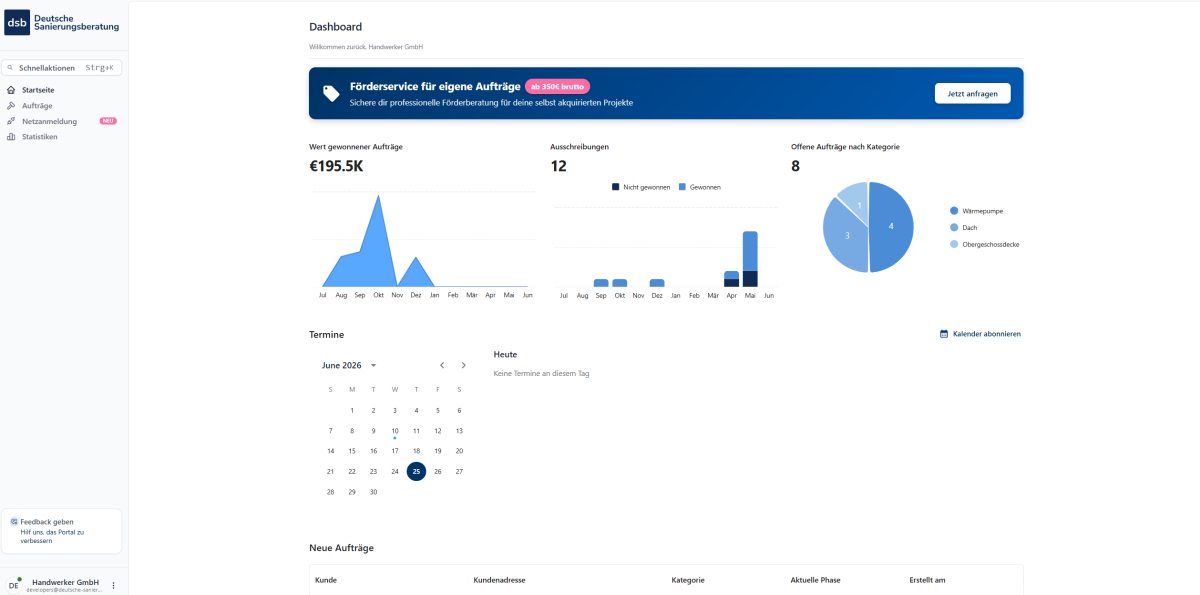Click the Aktuelle Phase column header

pos(815,580)
